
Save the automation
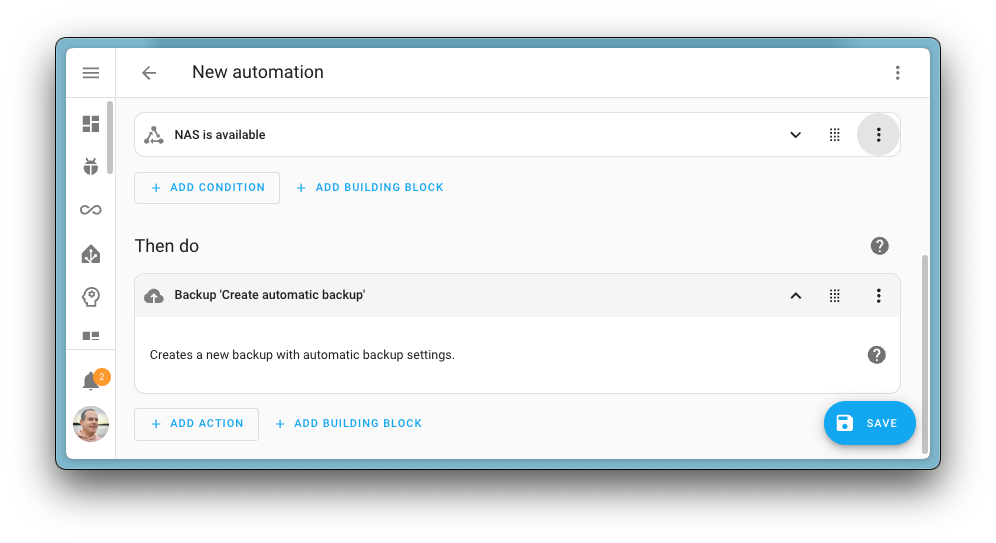coord(870,423)
